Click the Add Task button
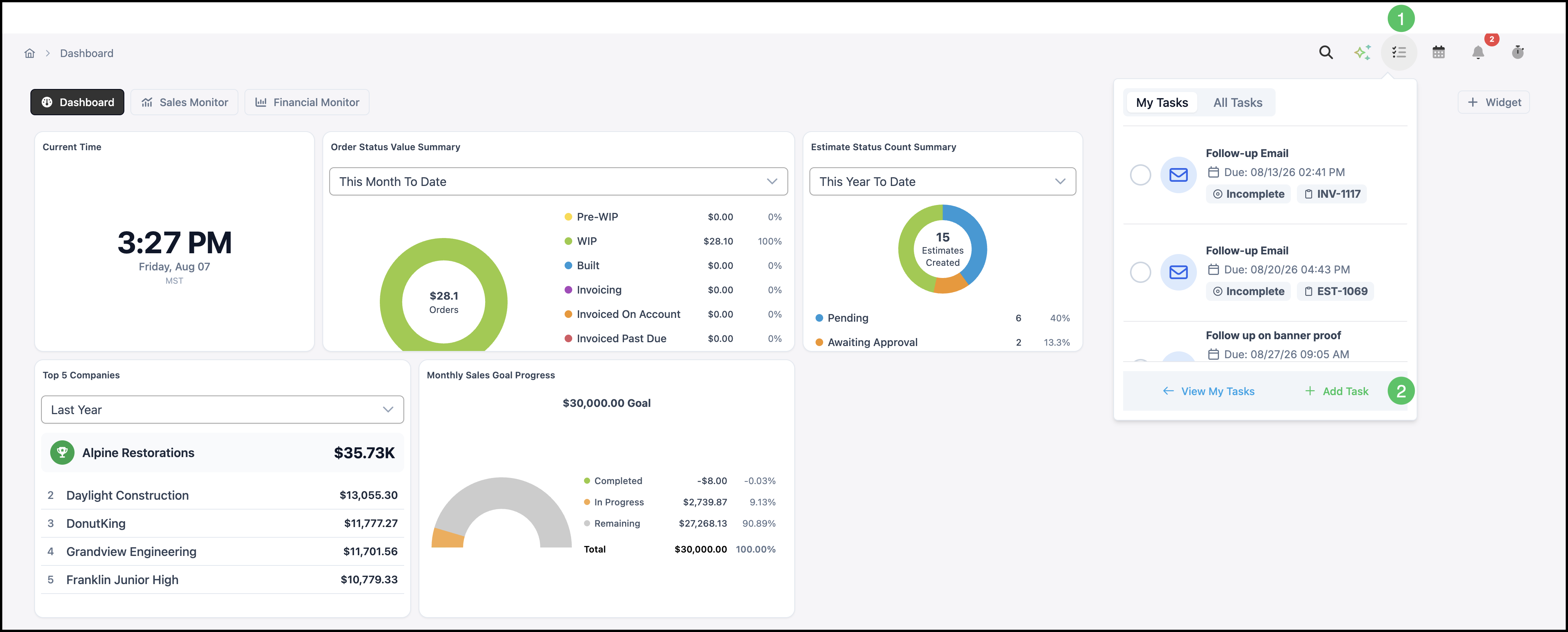 1337,392
